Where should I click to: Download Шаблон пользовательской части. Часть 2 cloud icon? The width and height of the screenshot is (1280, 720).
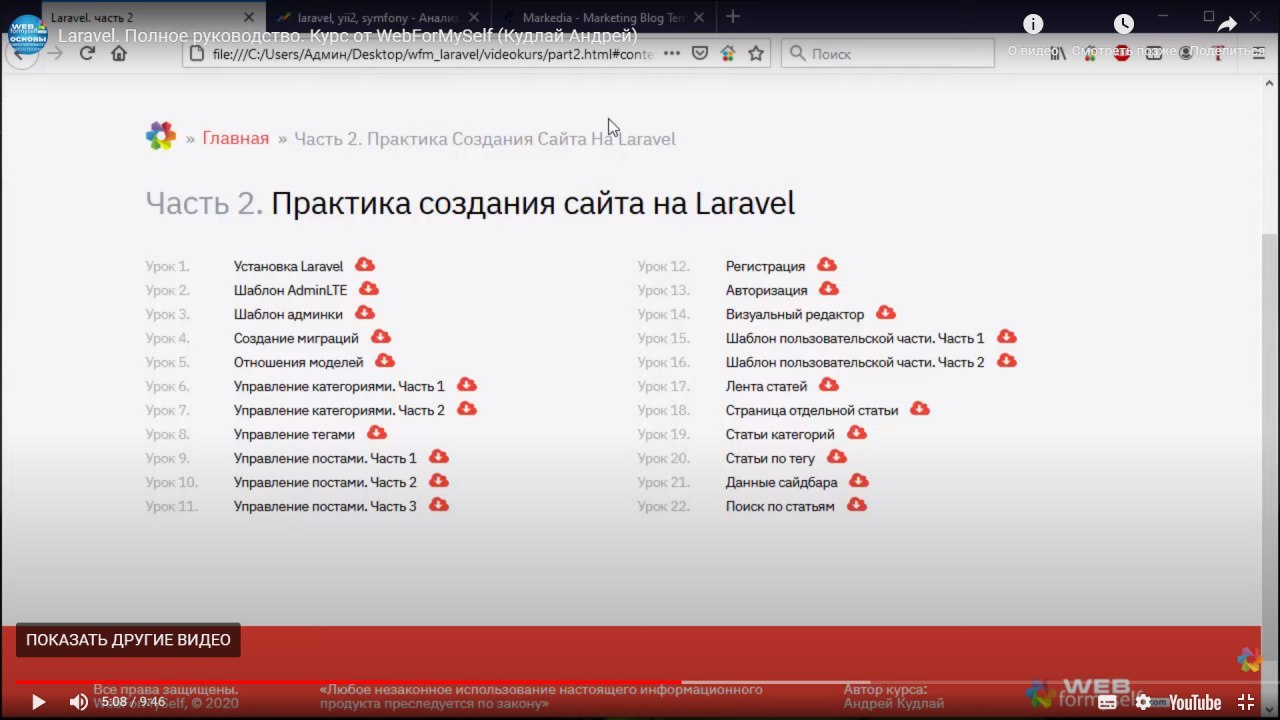[1007, 361]
